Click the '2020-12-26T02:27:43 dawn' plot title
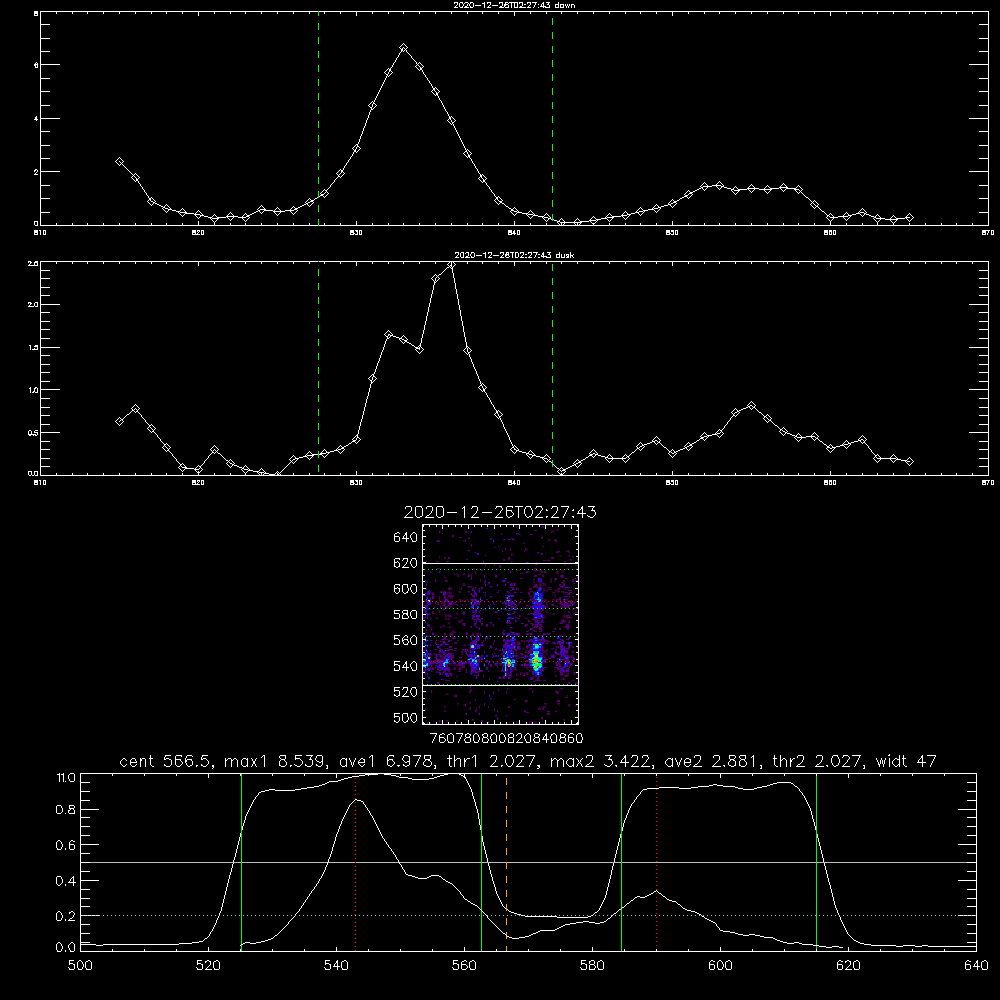The height and width of the screenshot is (1000, 1000). (x=514, y=5)
